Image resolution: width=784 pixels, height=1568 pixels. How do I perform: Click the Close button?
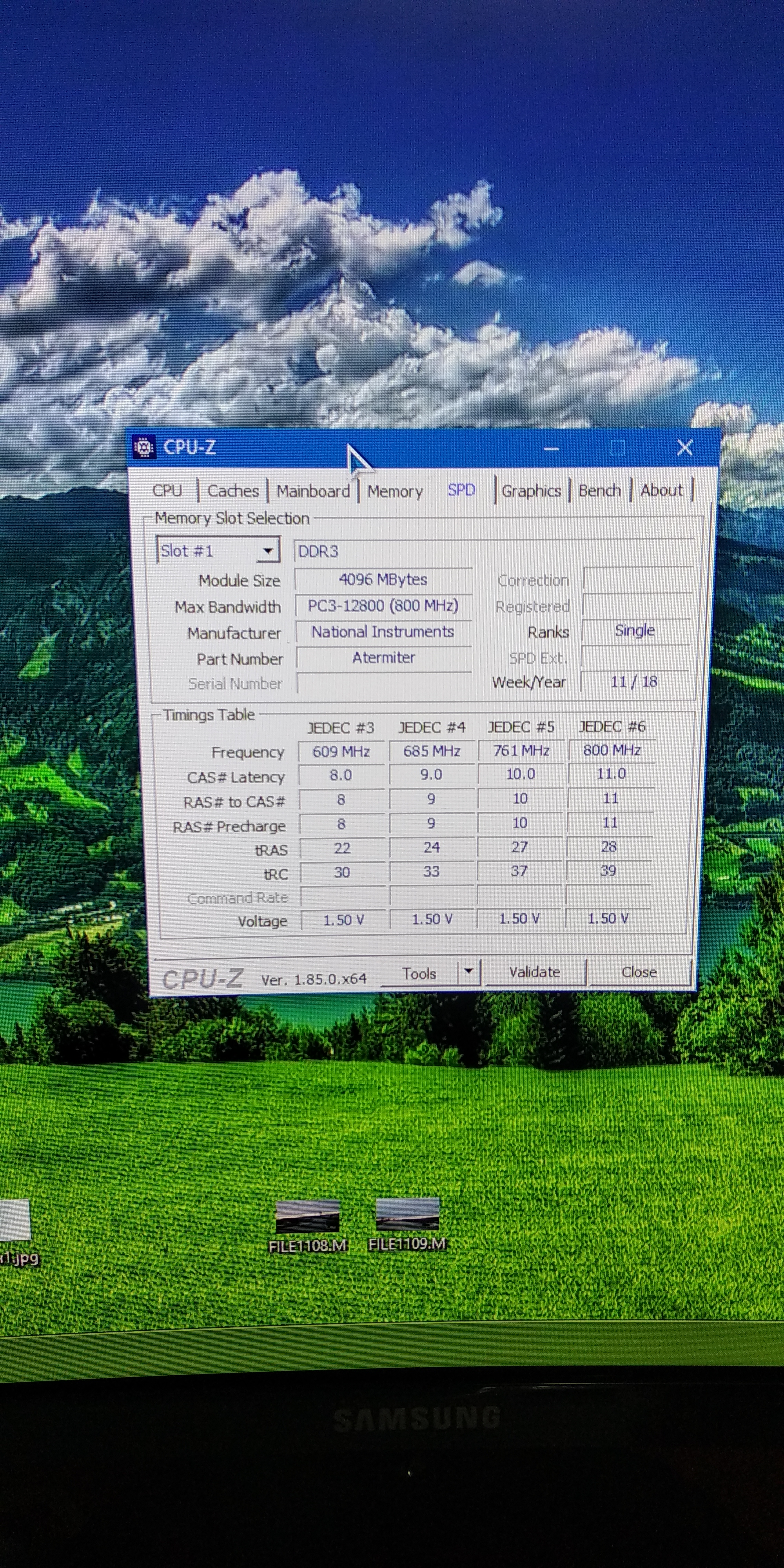pos(639,972)
